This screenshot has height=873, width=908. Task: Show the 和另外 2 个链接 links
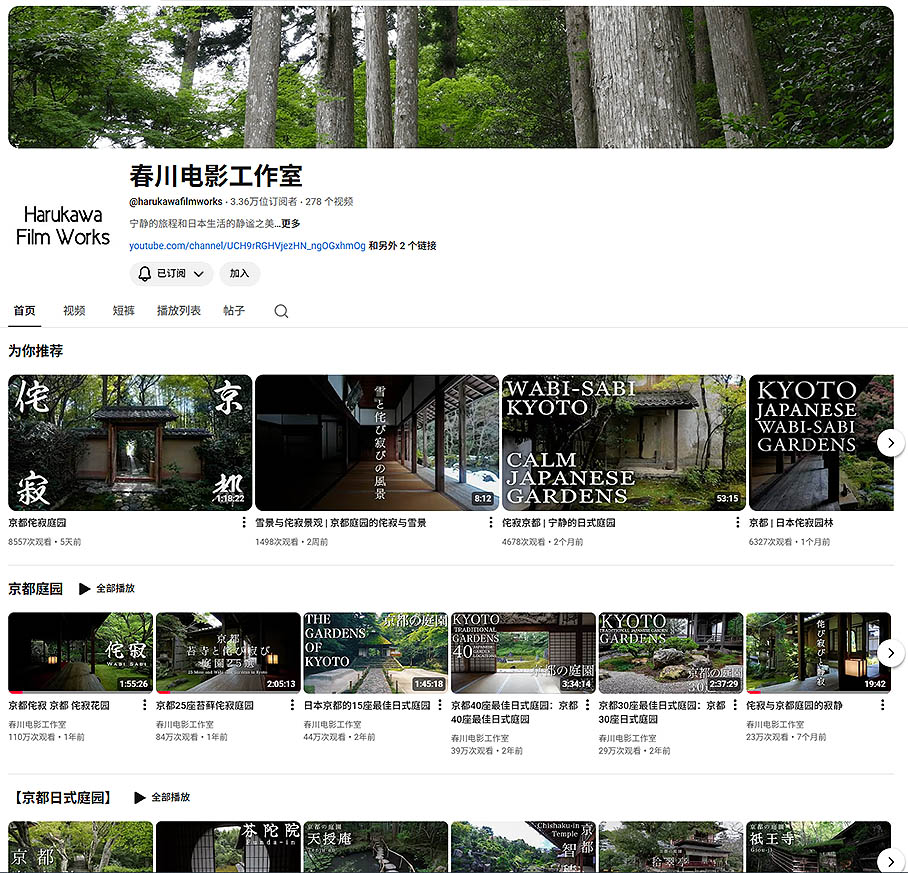coord(402,246)
